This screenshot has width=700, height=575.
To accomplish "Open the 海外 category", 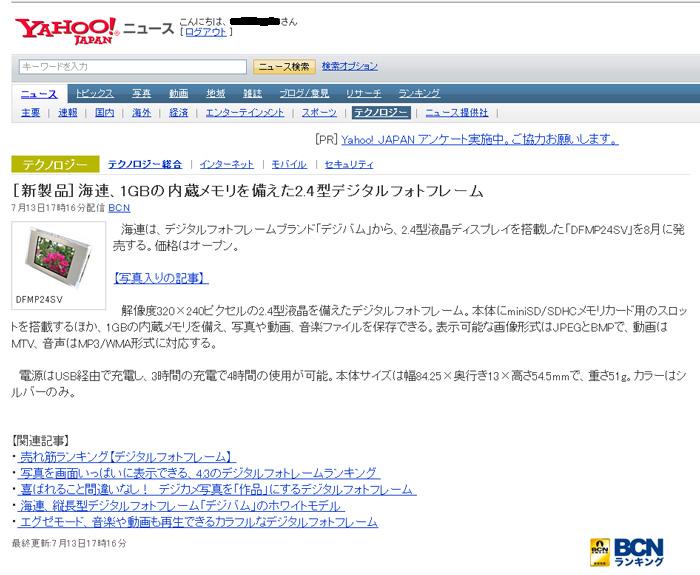I will [142, 113].
